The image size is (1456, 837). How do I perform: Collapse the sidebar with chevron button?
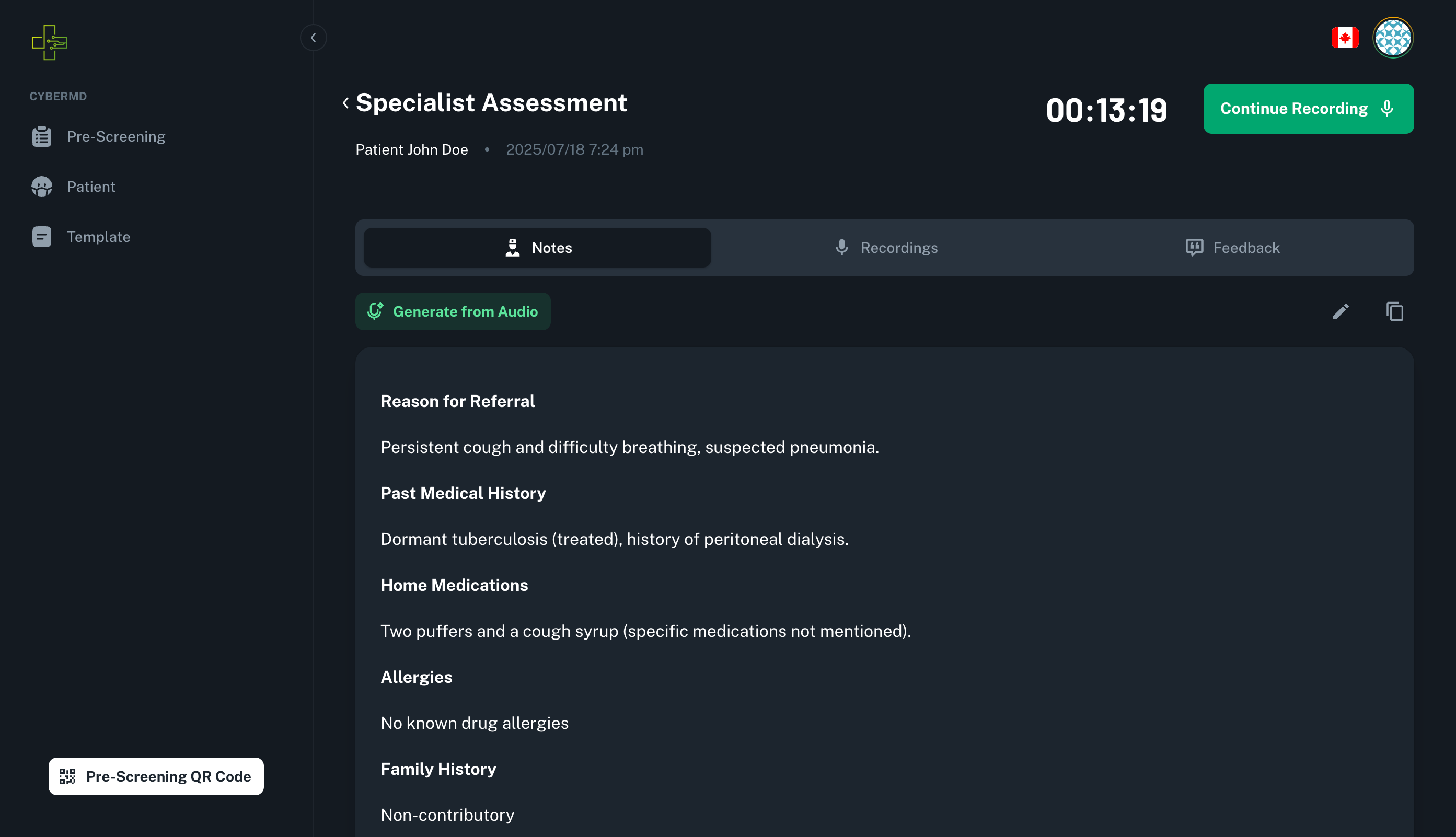click(x=314, y=38)
